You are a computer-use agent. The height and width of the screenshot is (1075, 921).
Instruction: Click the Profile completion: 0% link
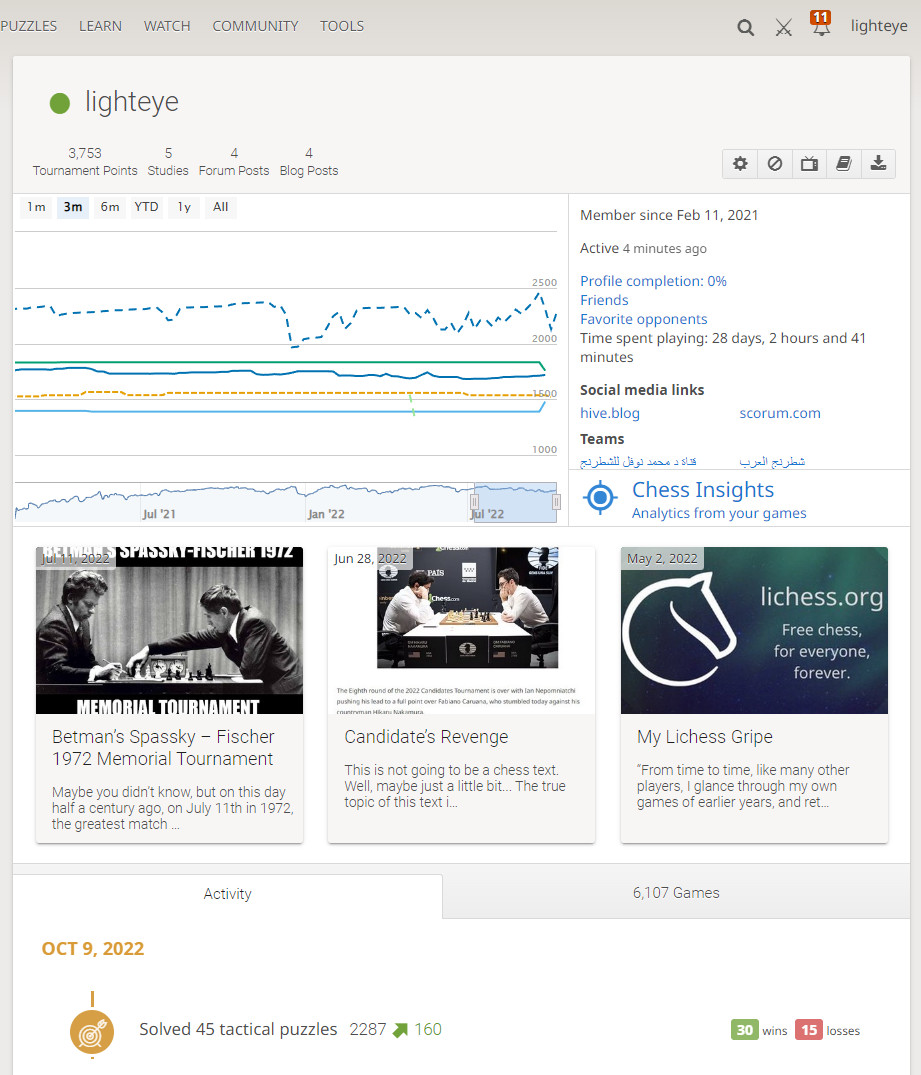tap(653, 281)
